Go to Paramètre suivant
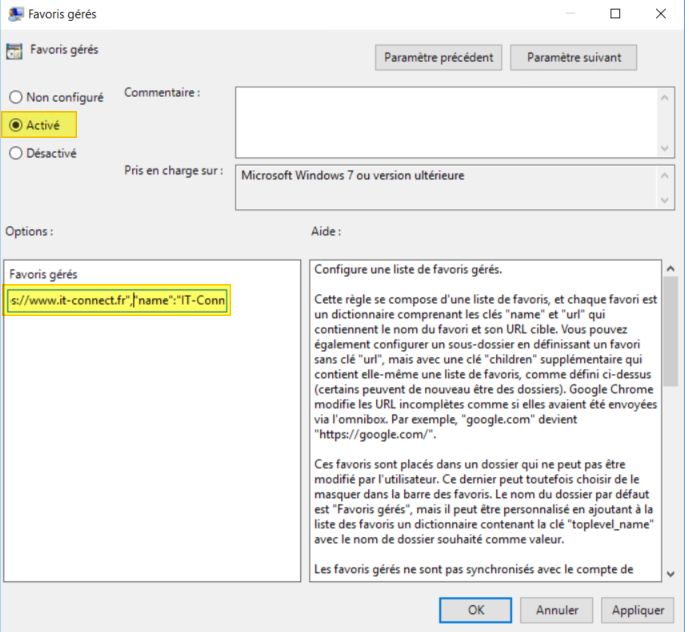This screenshot has width=685, height=632. 573,58
